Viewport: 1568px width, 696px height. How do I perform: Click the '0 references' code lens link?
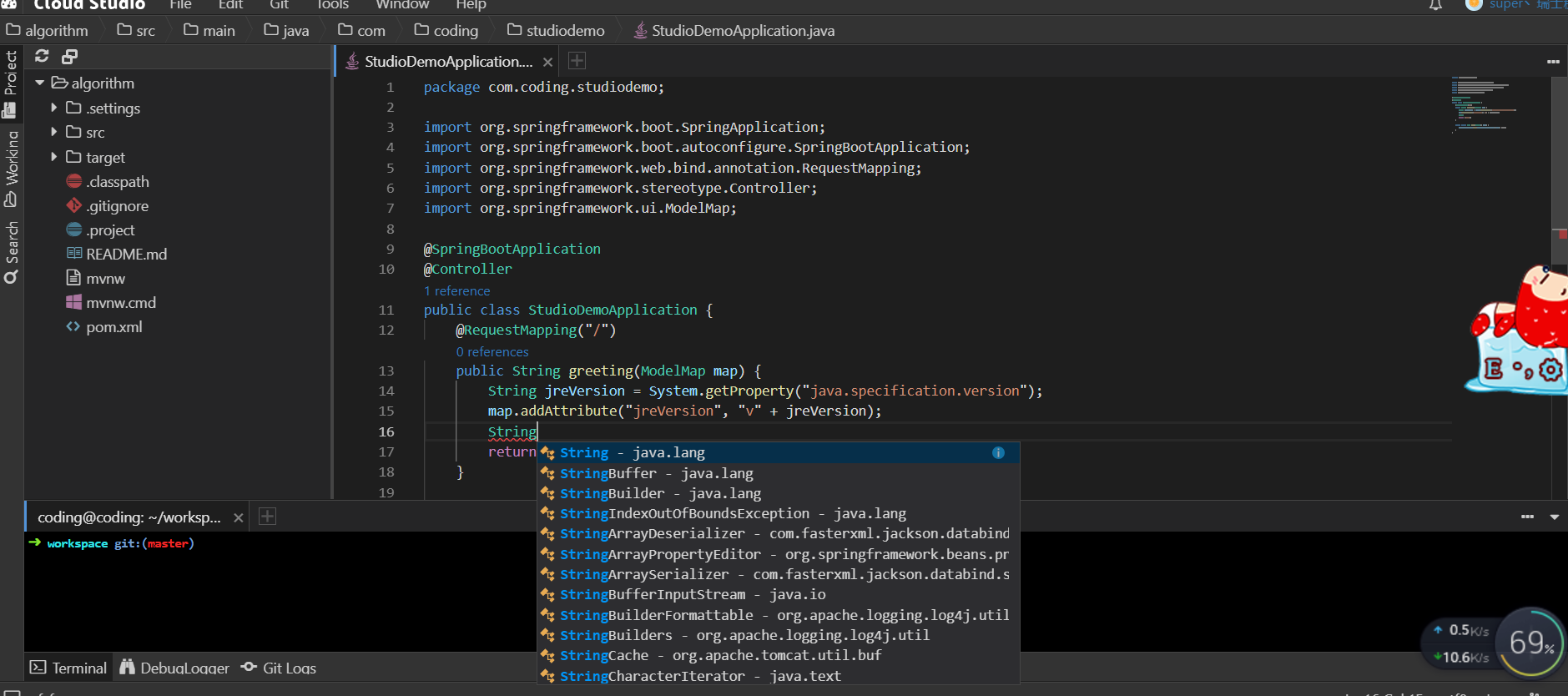pyautogui.click(x=492, y=352)
